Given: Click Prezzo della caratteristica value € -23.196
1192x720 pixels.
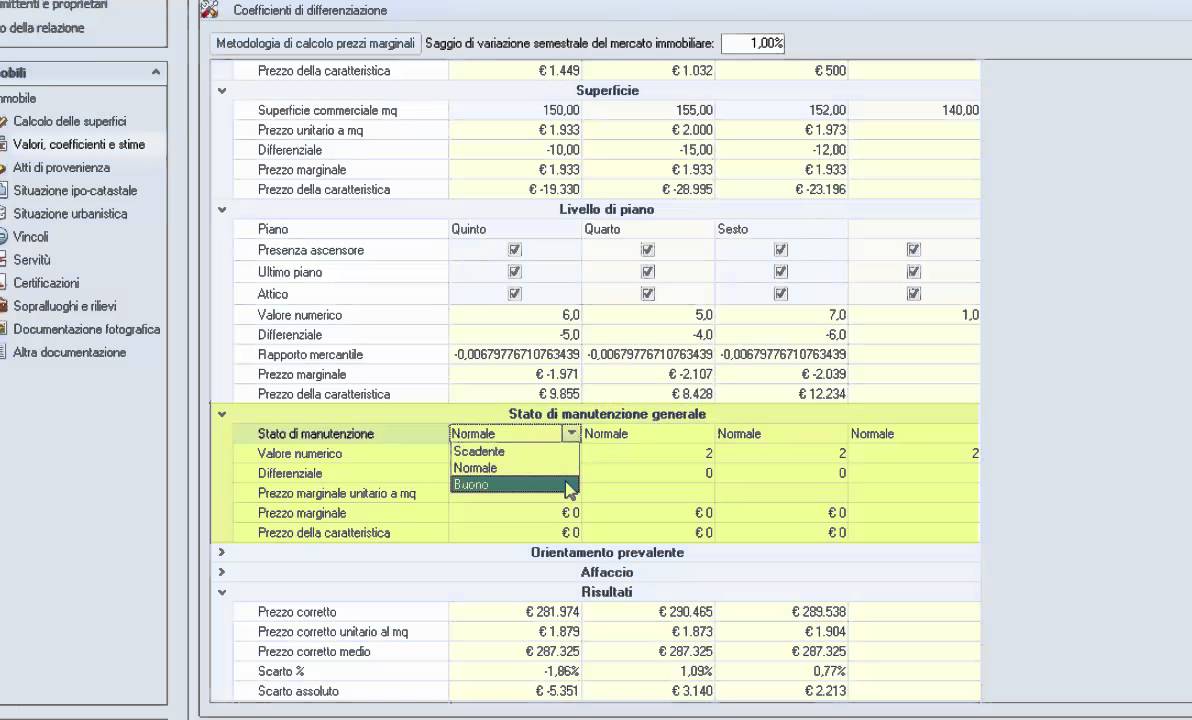Looking at the screenshot, I should click(x=820, y=189).
